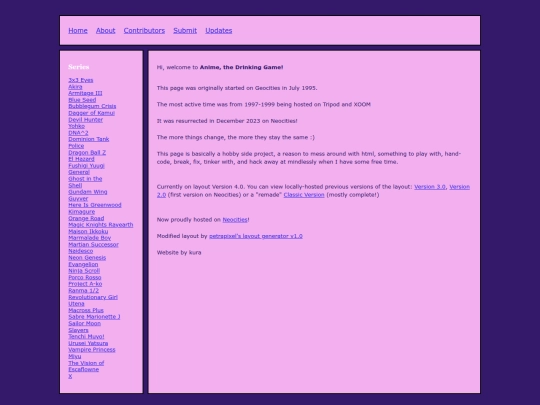Select Ninja Scroll in the list
The image size is (540, 405).
point(84,271)
